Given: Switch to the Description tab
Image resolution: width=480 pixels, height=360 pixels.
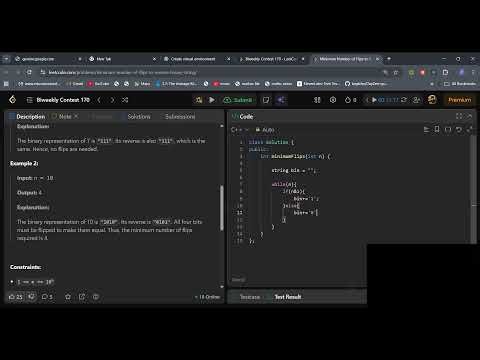Looking at the screenshot, I should (x=27, y=117).
